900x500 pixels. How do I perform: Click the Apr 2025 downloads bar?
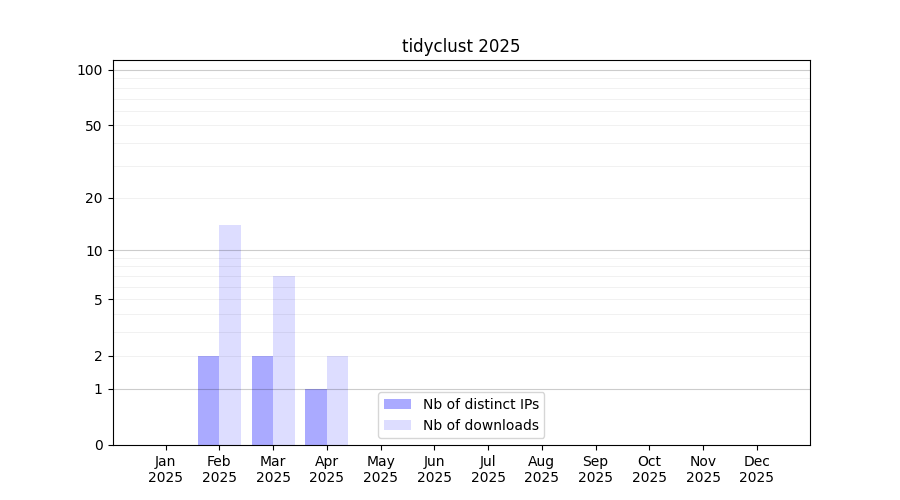pos(337,400)
